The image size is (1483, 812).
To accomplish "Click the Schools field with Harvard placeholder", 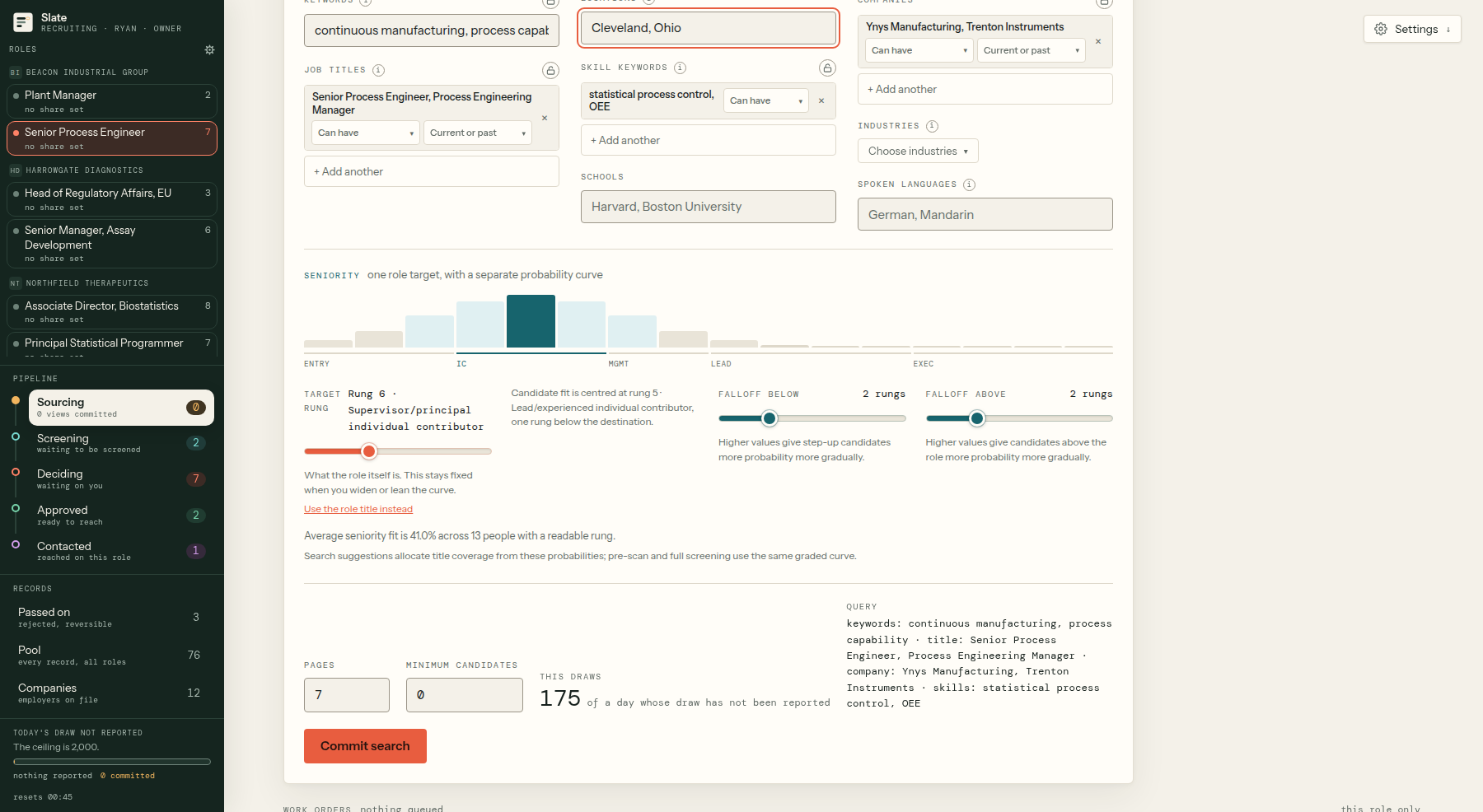I will click(709, 207).
